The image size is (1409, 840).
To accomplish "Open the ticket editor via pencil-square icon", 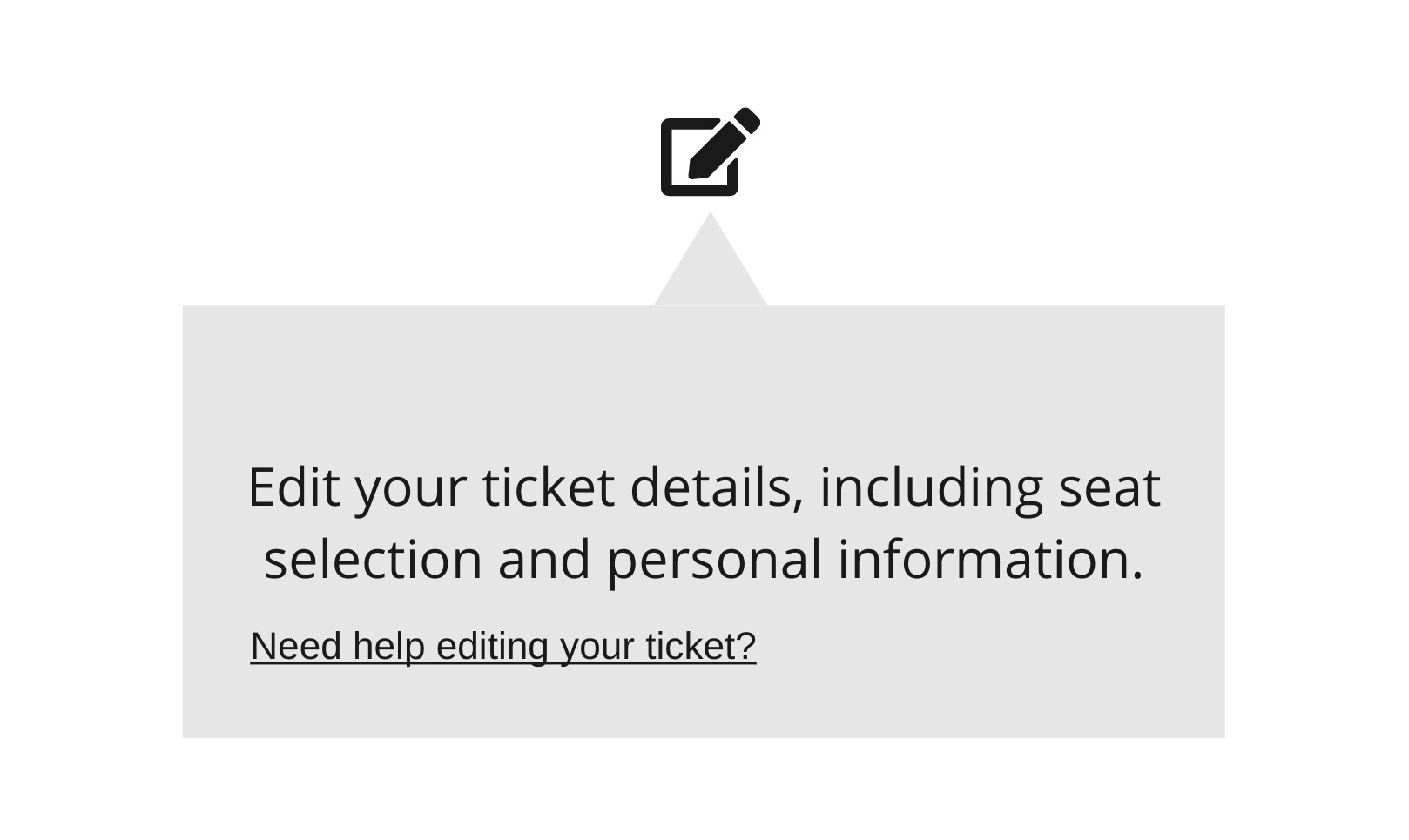I will (709, 152).
